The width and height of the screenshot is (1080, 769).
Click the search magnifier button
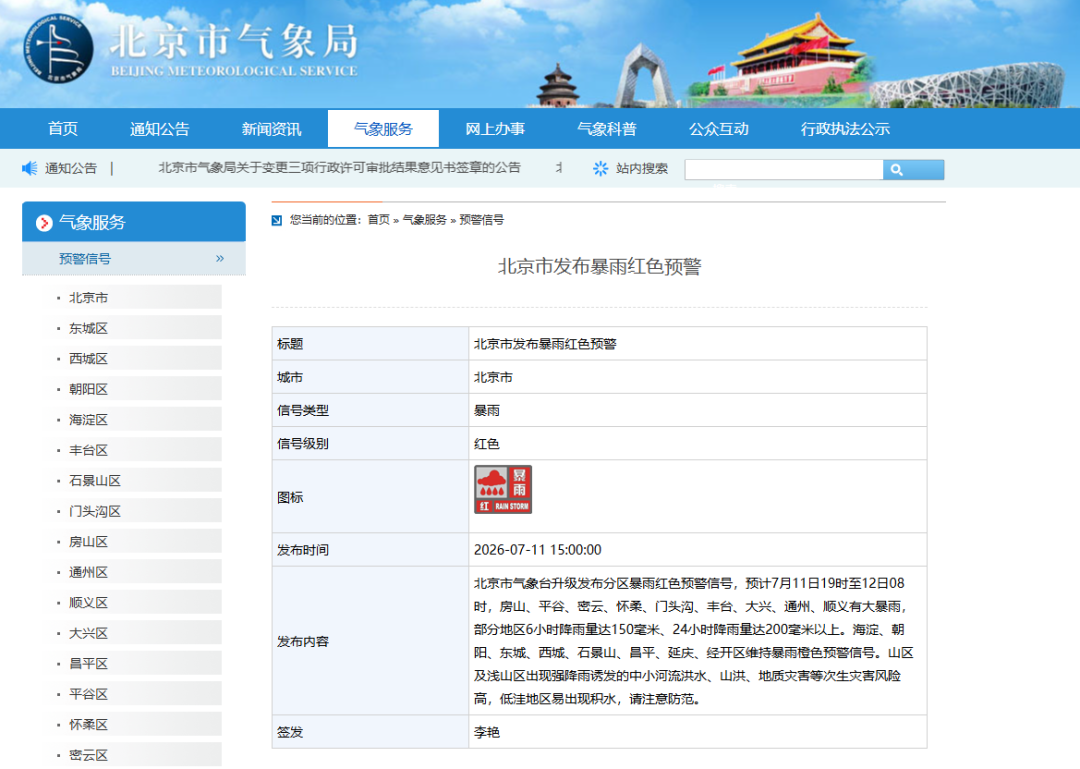pos(913,170)
